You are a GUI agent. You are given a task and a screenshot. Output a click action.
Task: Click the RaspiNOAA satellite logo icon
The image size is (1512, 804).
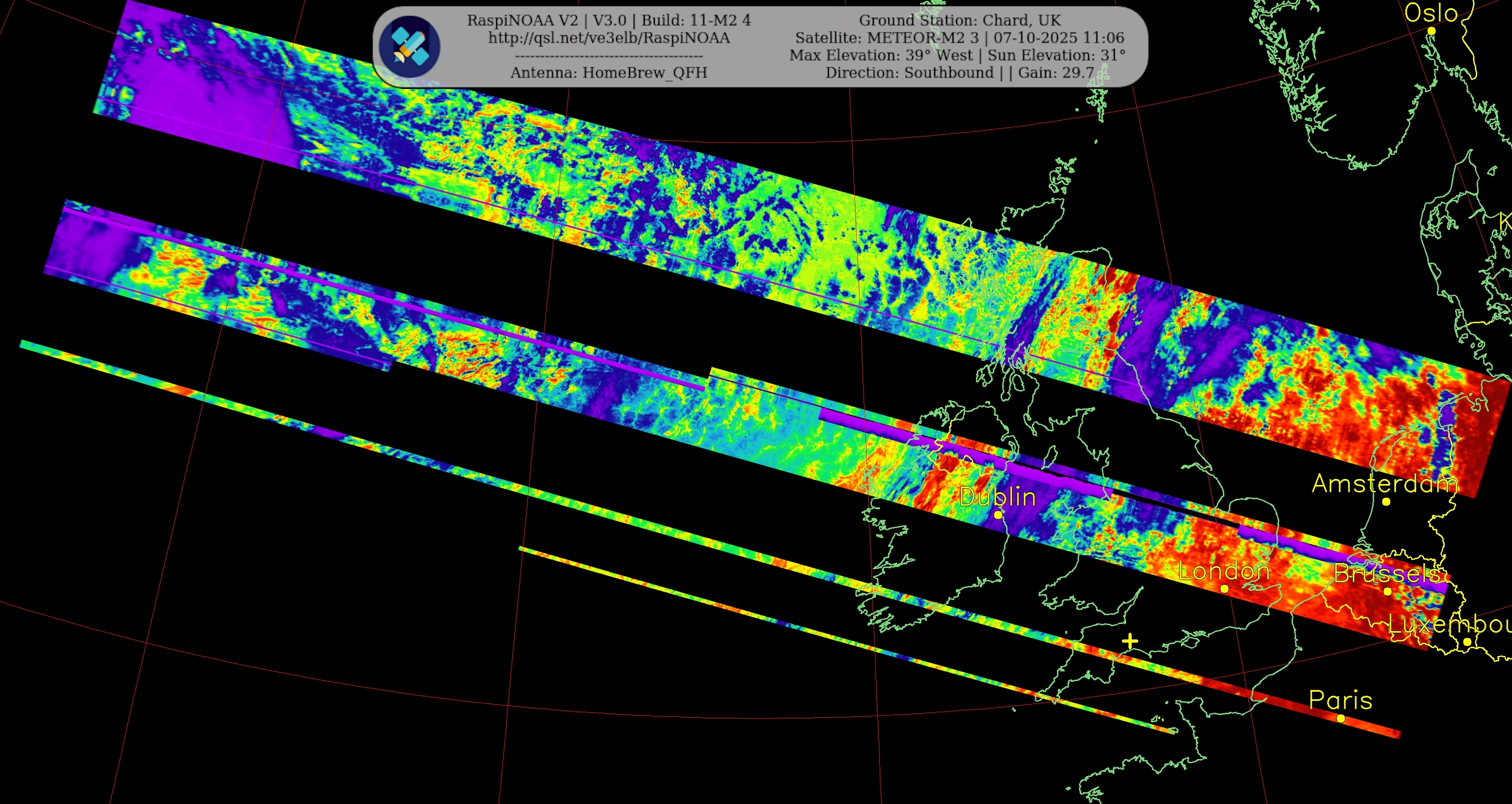[x=409, y=46]
